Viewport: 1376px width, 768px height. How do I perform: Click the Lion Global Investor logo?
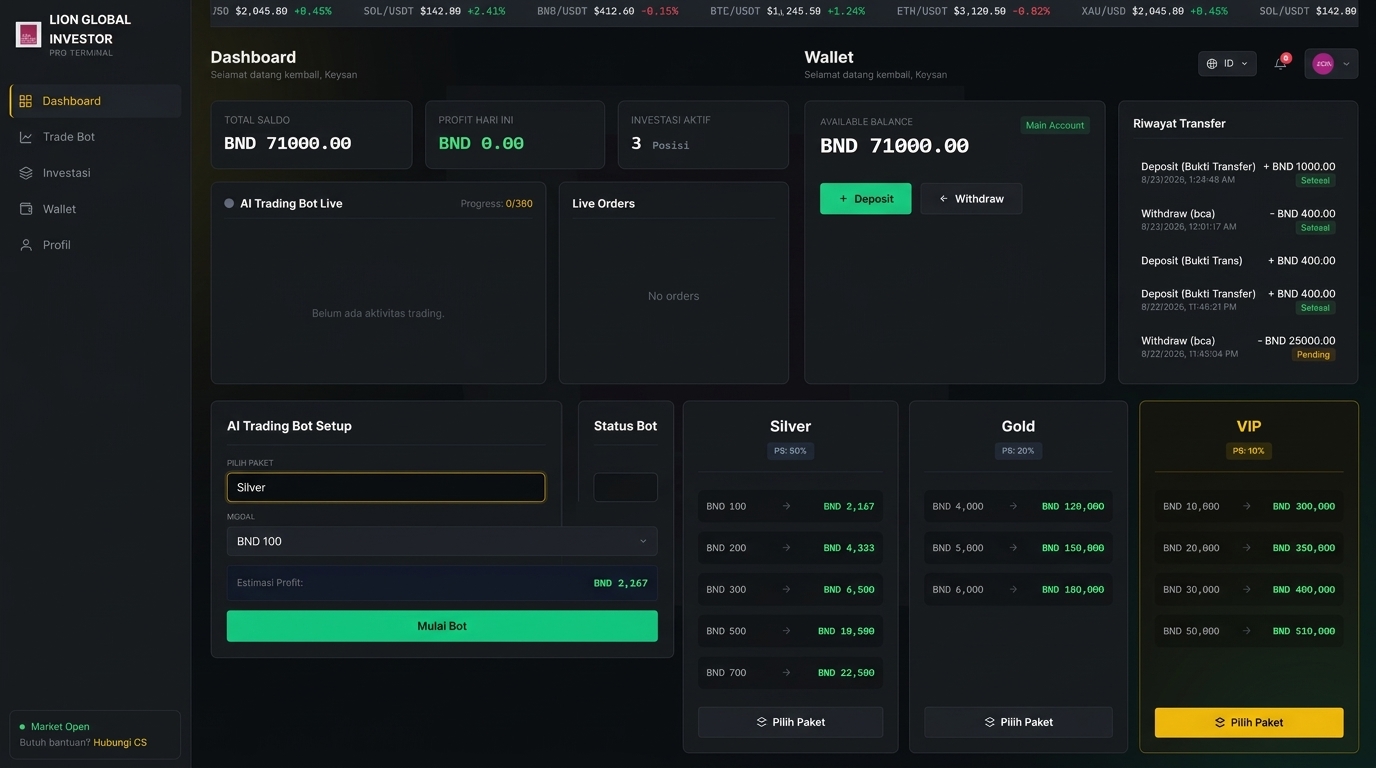29,35
